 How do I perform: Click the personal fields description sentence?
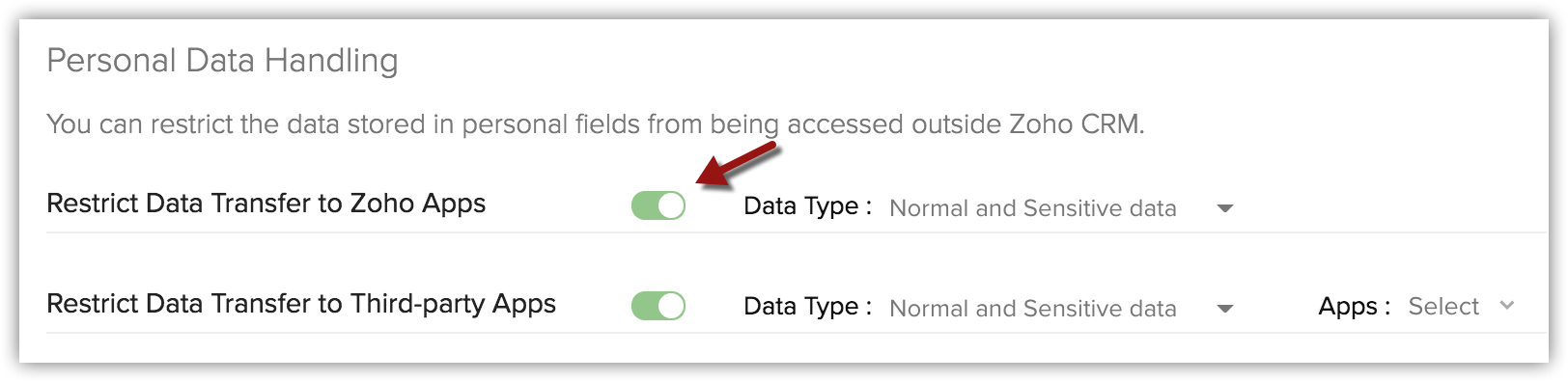[x=596, y=124]
